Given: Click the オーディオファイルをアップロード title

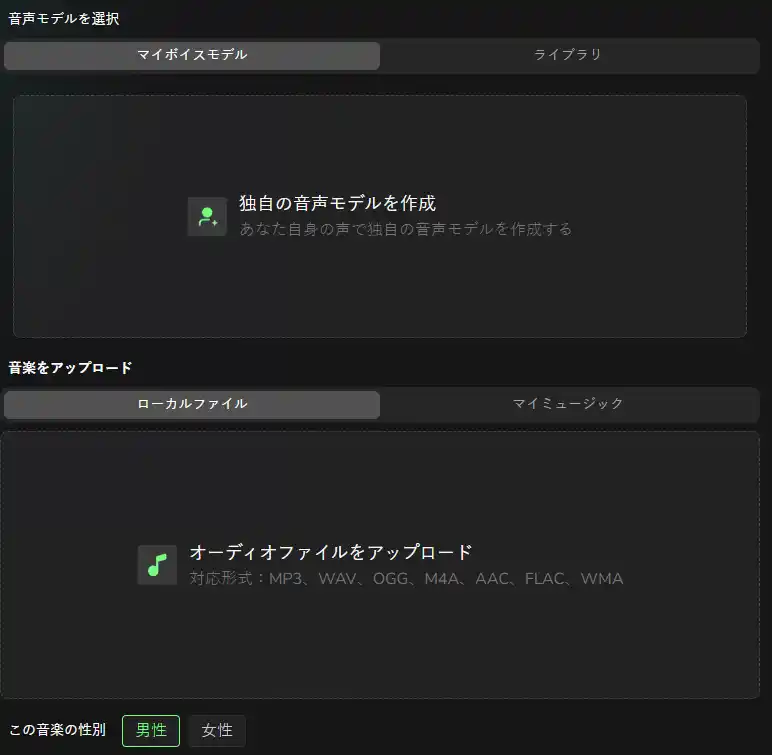Looking at the screenshot, I should [331, 552].
